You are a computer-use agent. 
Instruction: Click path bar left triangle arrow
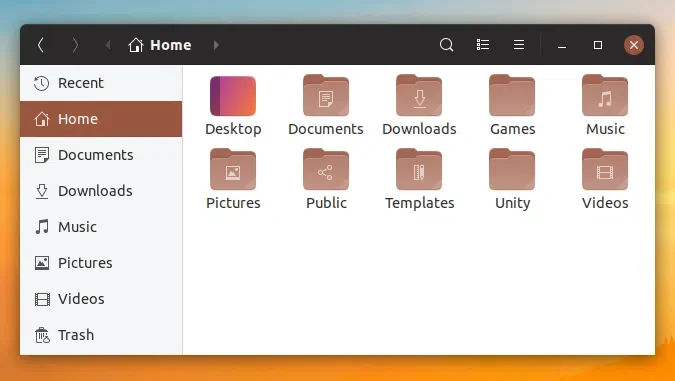pyautogui.click(x=108, y=45)
